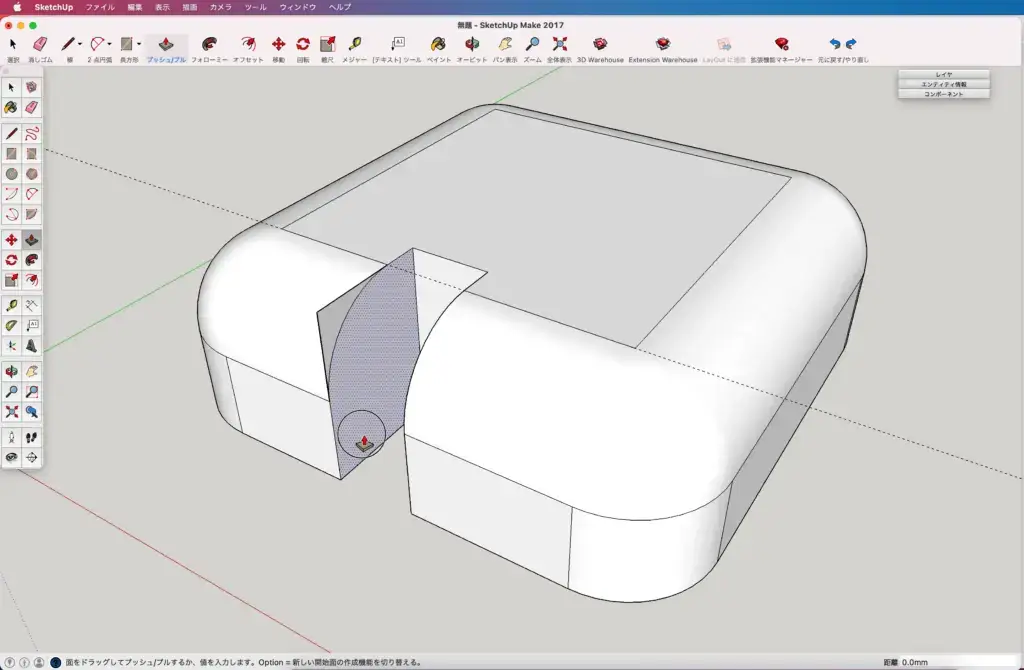Choose the Pie tool in the left palette
The image size is (1024, 670).
pos(31,214)
